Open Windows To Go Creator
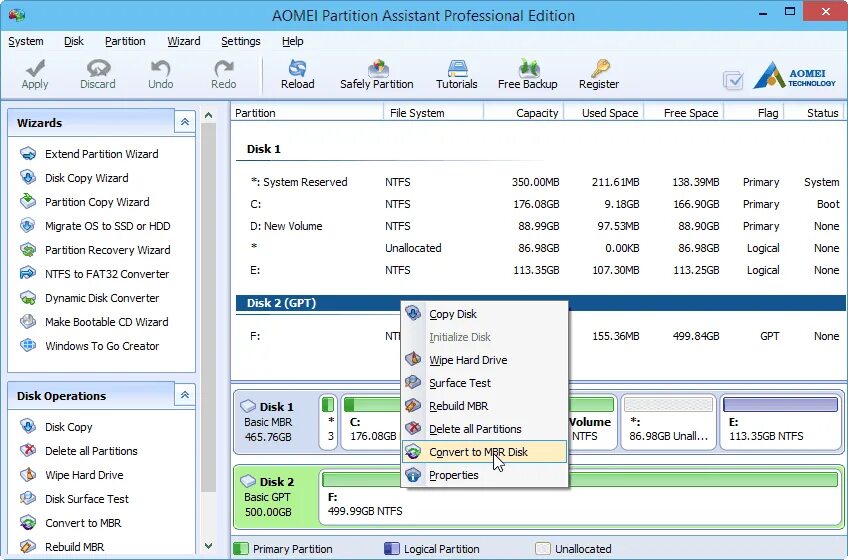 pos(102,346)
